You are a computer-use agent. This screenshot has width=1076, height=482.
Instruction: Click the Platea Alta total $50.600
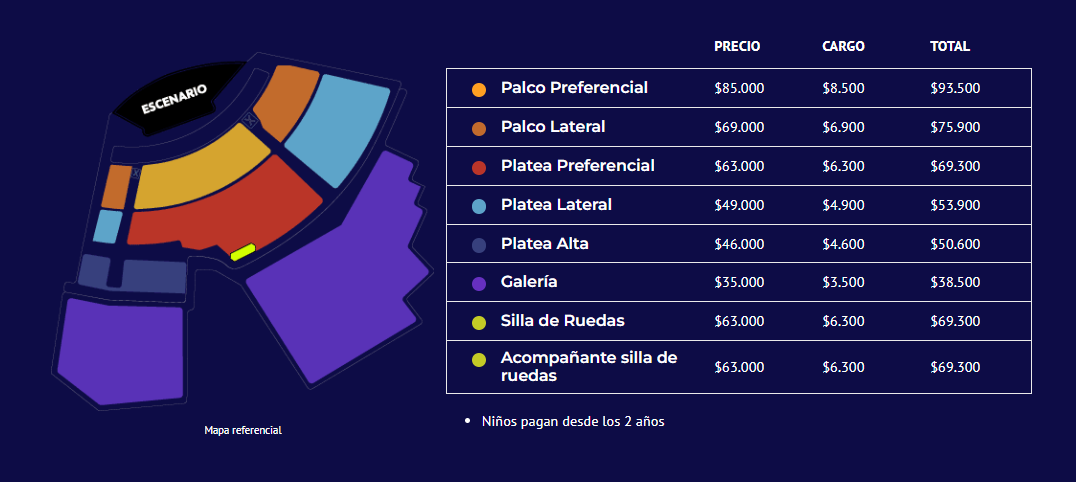[x=955, y=244]
